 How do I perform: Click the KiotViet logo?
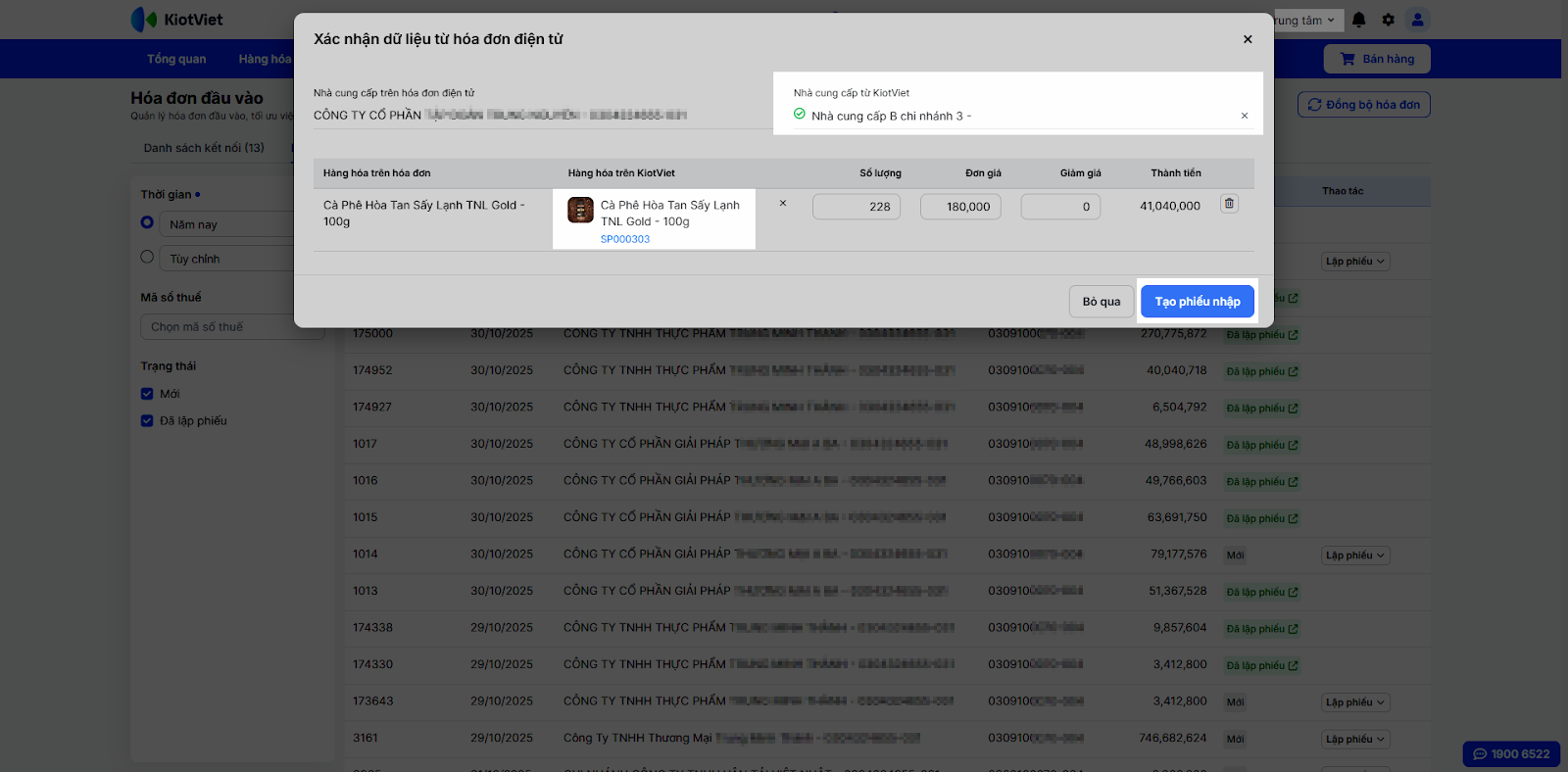click(x=177, y=20)
